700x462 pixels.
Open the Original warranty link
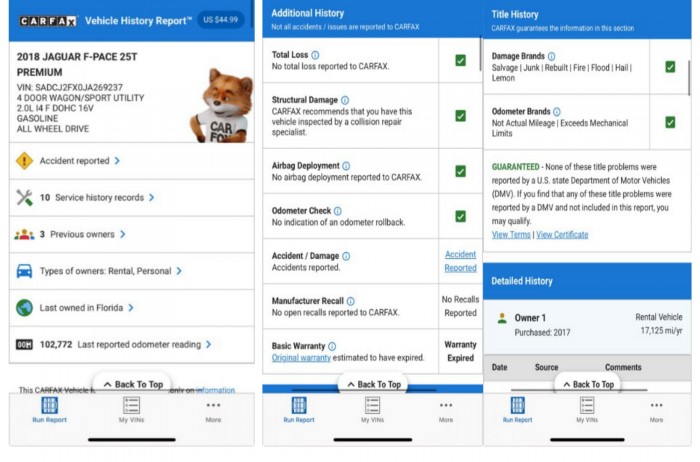pos(301,358)
